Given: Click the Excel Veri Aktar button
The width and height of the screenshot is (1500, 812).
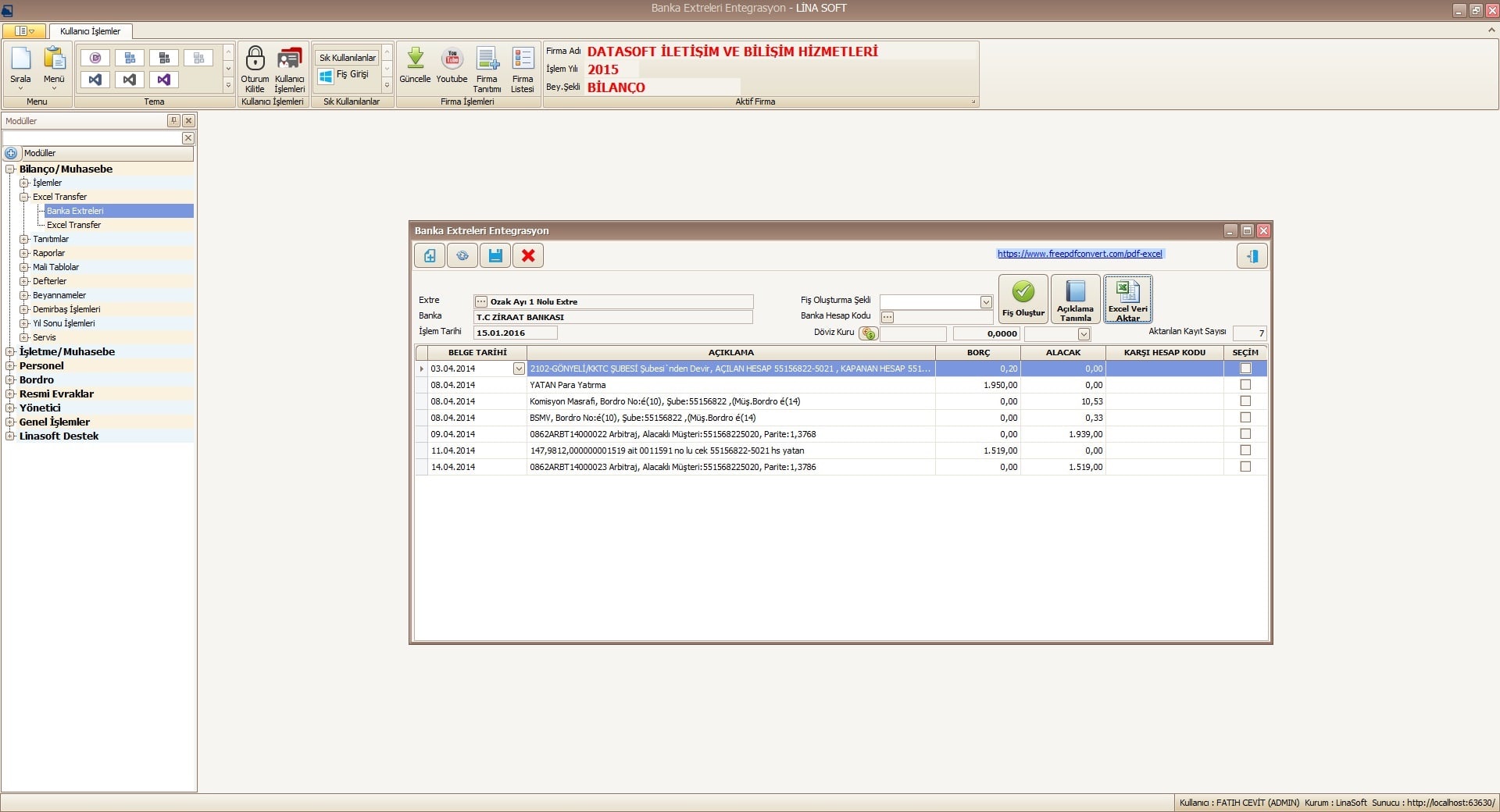Looking at the screenshot, I should click(x=1128, y=298).
